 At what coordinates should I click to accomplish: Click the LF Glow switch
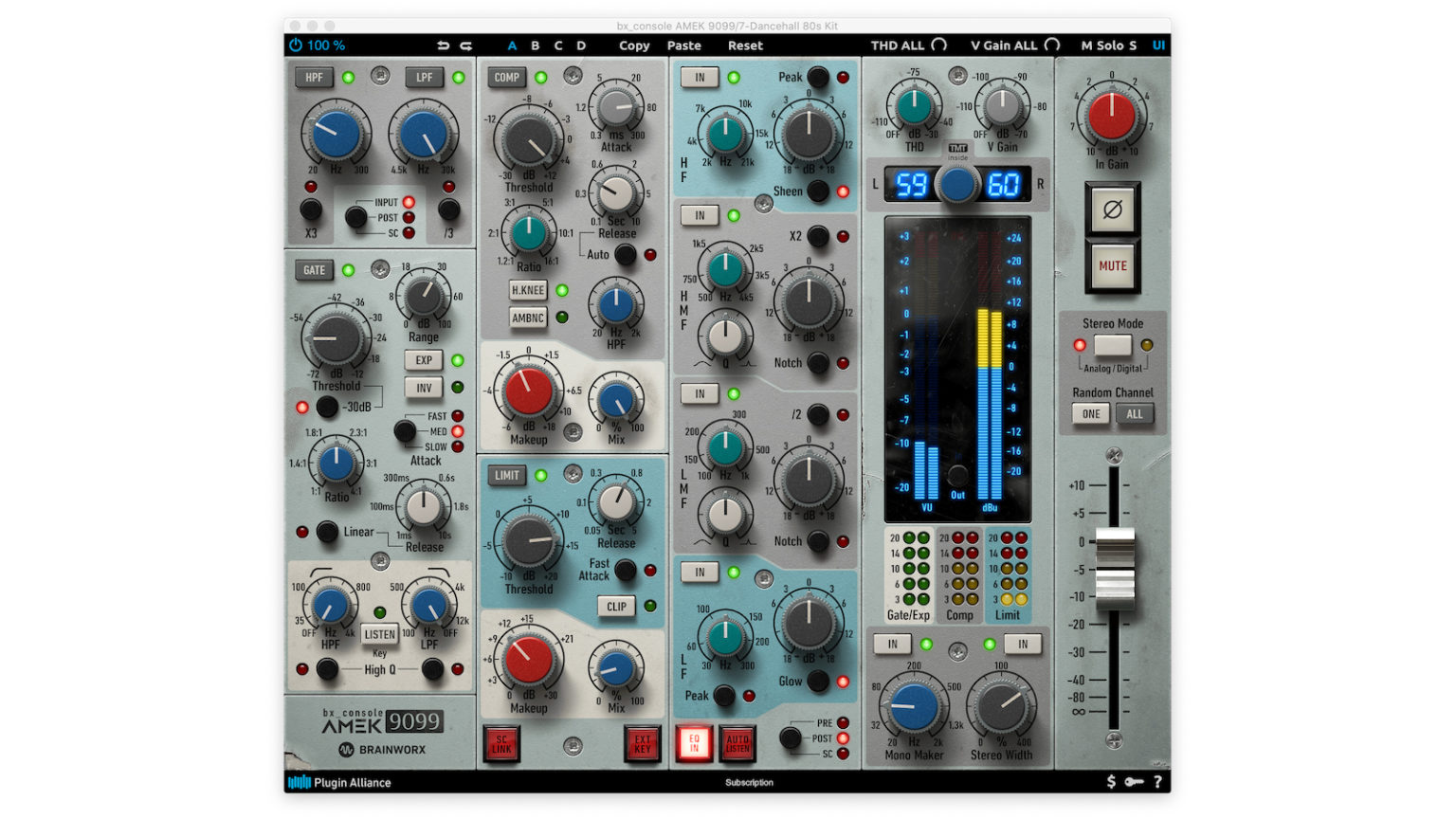click(818, 681)
